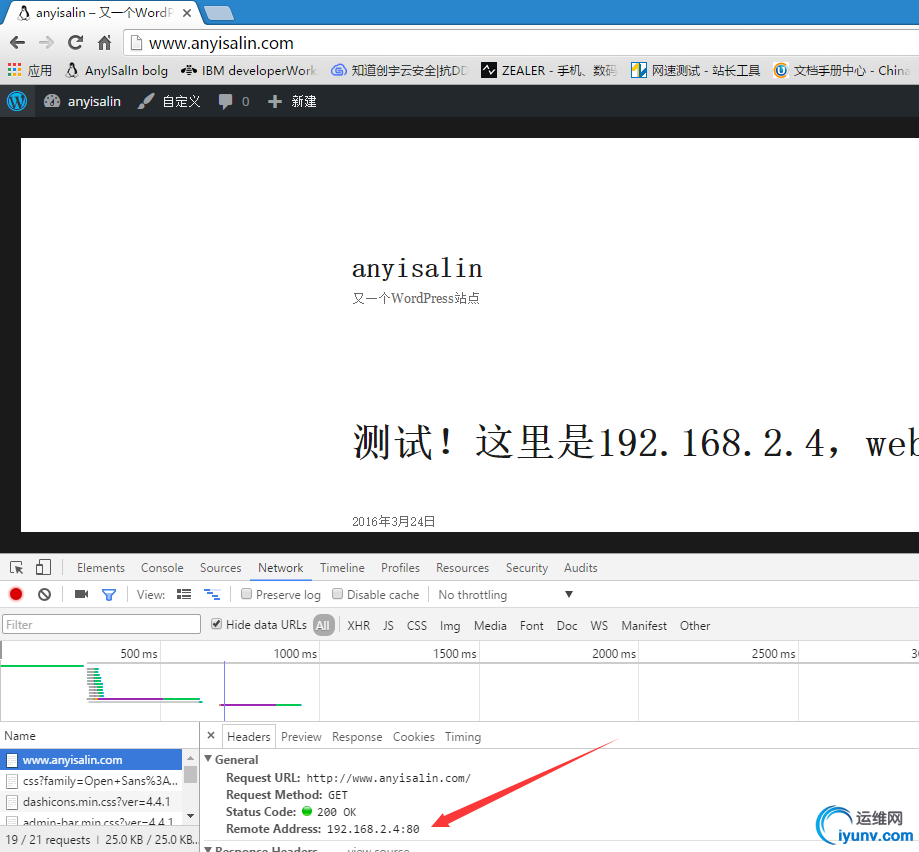Open the Cookies details tab
919x852 pixels.
click(x=414, y=737)
